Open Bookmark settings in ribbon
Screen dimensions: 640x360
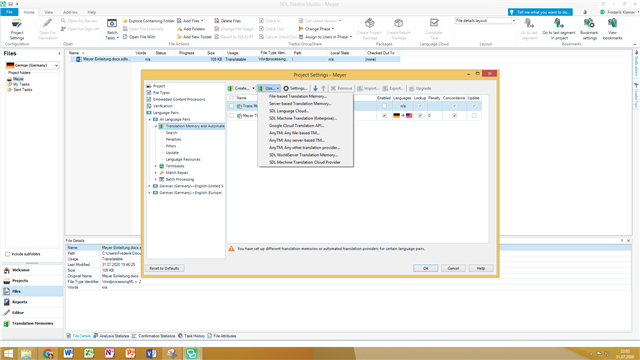(589, 29)
